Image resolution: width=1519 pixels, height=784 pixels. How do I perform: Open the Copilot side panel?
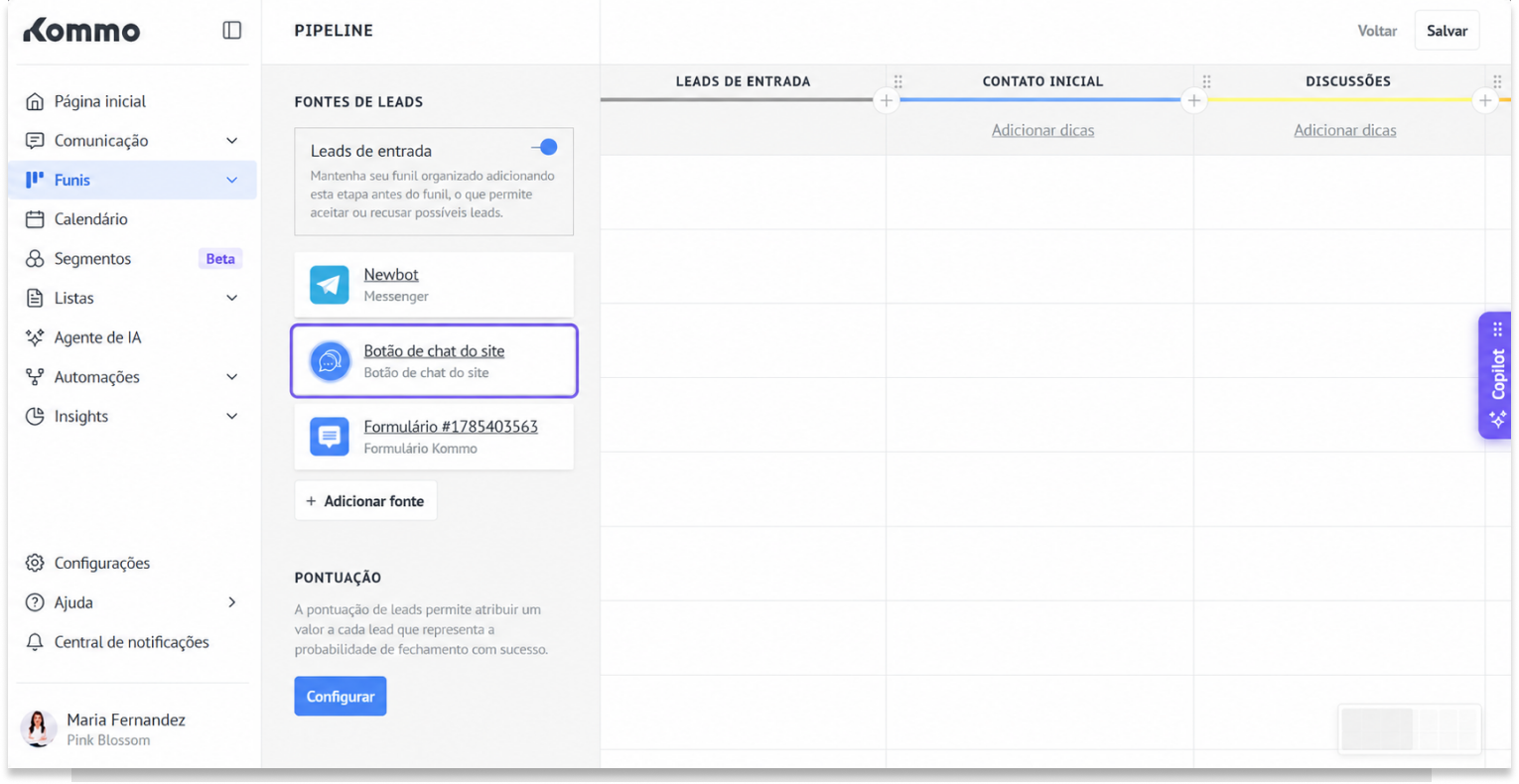coord(1495,375)
